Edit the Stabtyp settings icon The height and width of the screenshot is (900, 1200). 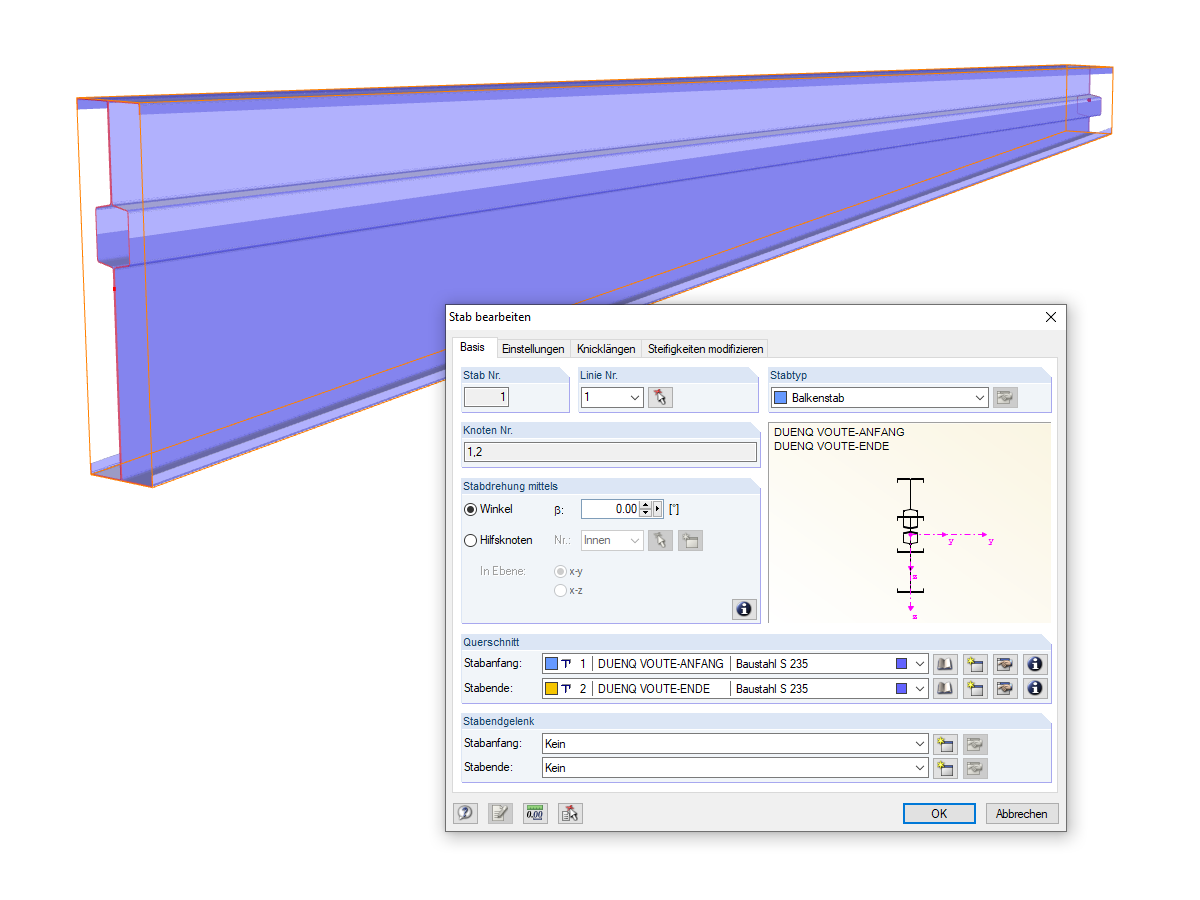[x=1005, y=397]
